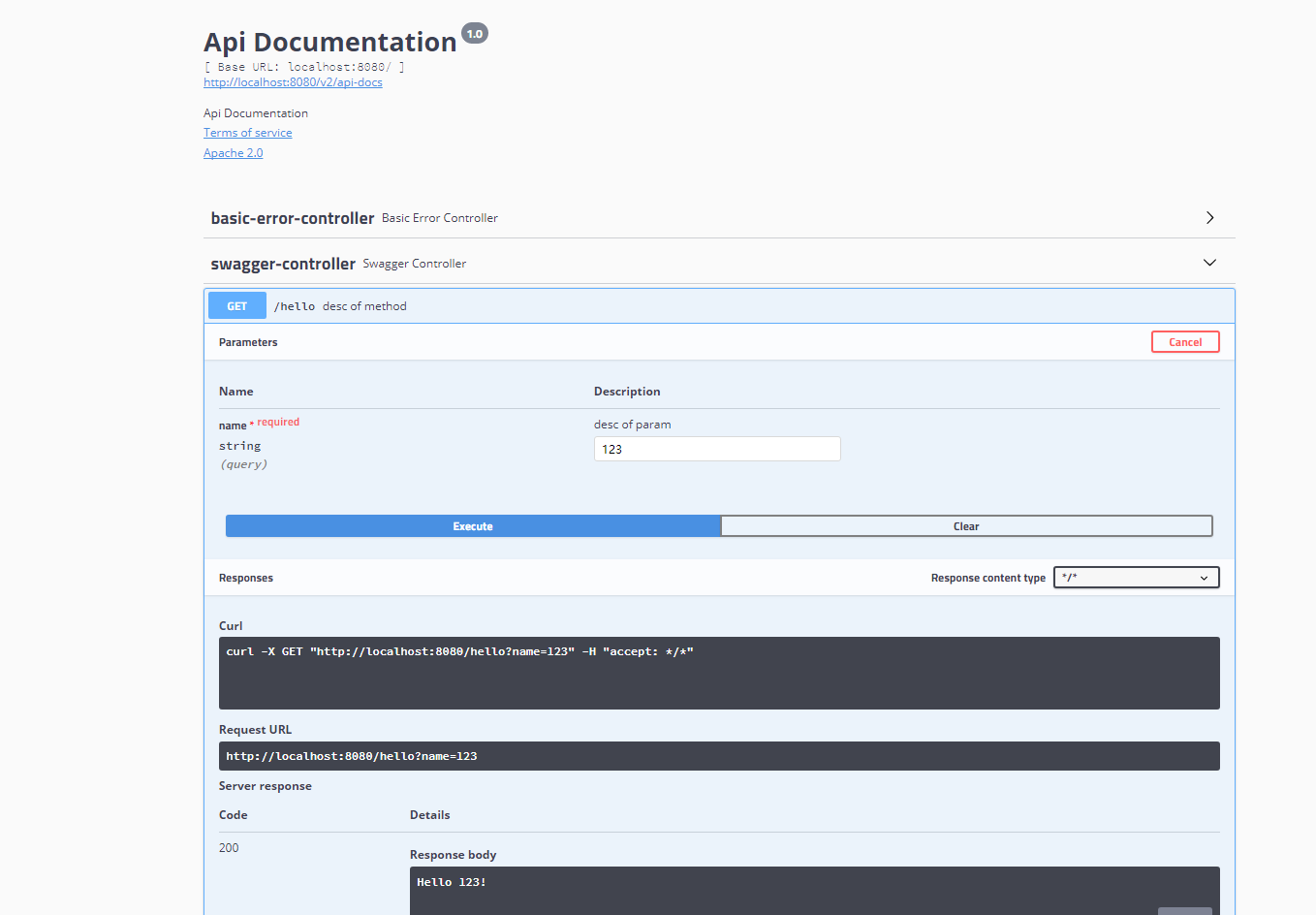Click the 'desc of method' summary text
Viewport: 1316px width, 915px height.
point(364,306)
